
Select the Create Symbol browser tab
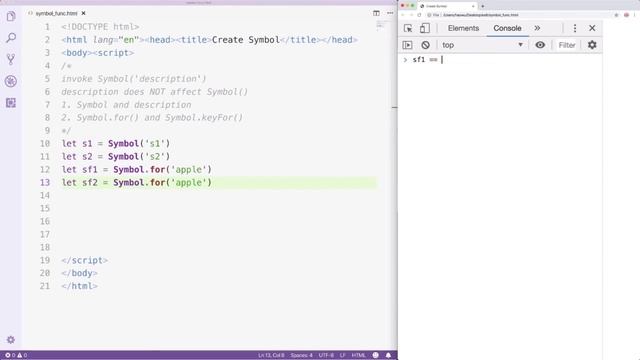(447, 6)
